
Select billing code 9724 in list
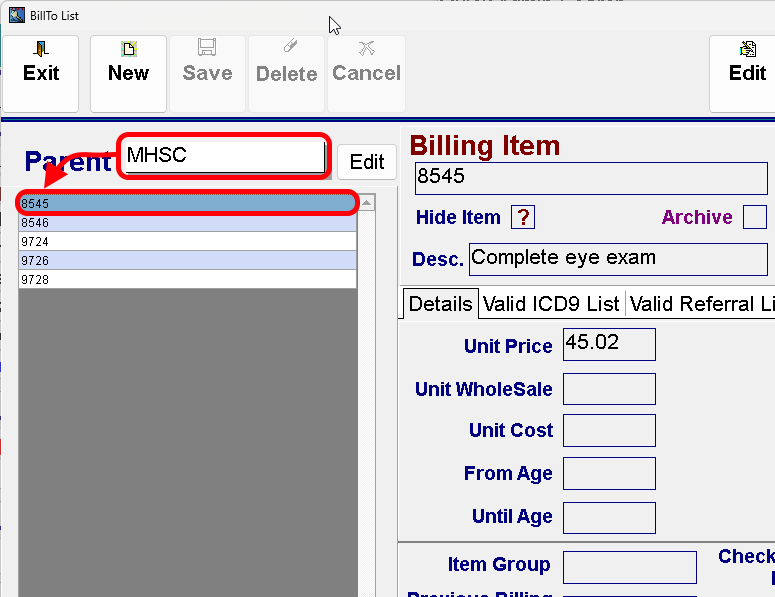(187, 242)
